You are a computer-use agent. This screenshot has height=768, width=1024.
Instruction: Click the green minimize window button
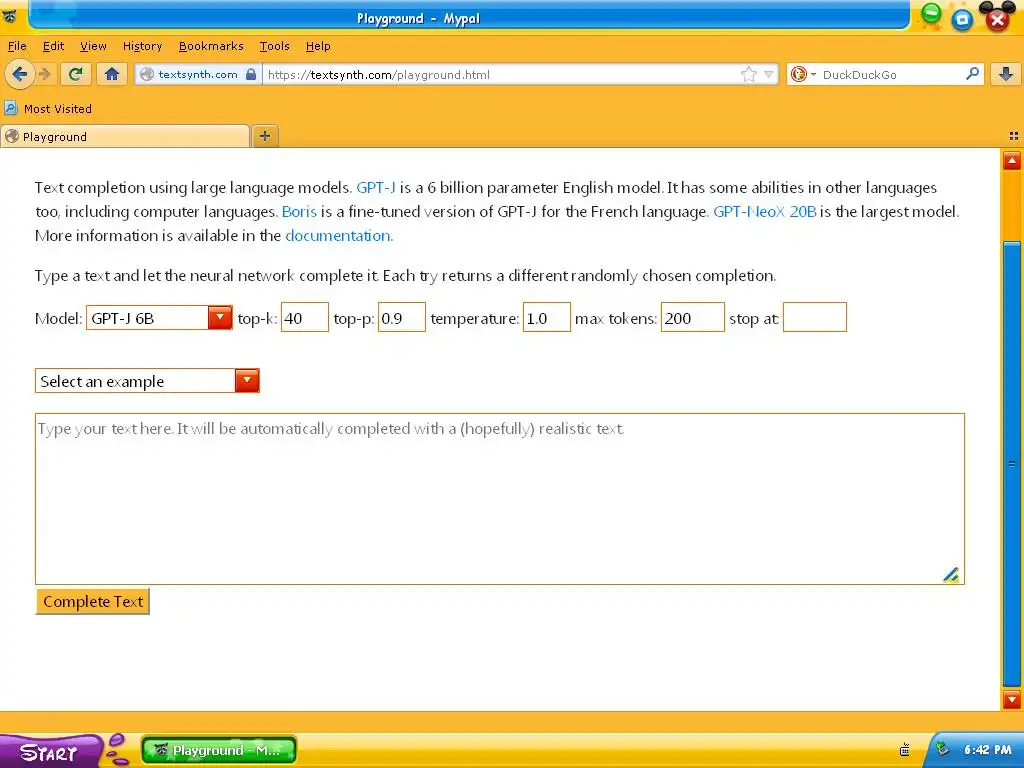(x=931, y=13)
